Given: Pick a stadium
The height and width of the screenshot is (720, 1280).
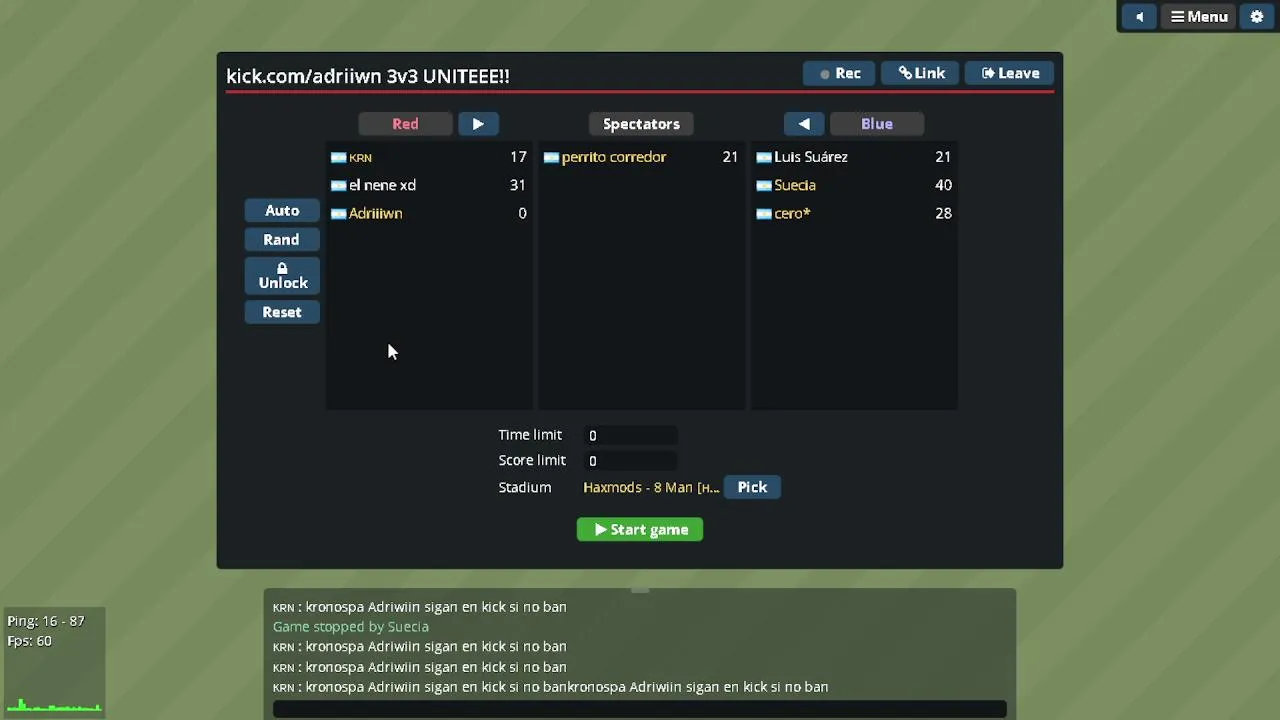Looking at the screenshot, I should click(752, 487).
